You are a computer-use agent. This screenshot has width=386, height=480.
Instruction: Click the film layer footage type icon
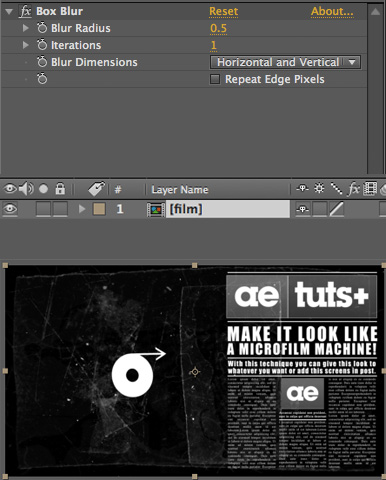pos(156,210)
